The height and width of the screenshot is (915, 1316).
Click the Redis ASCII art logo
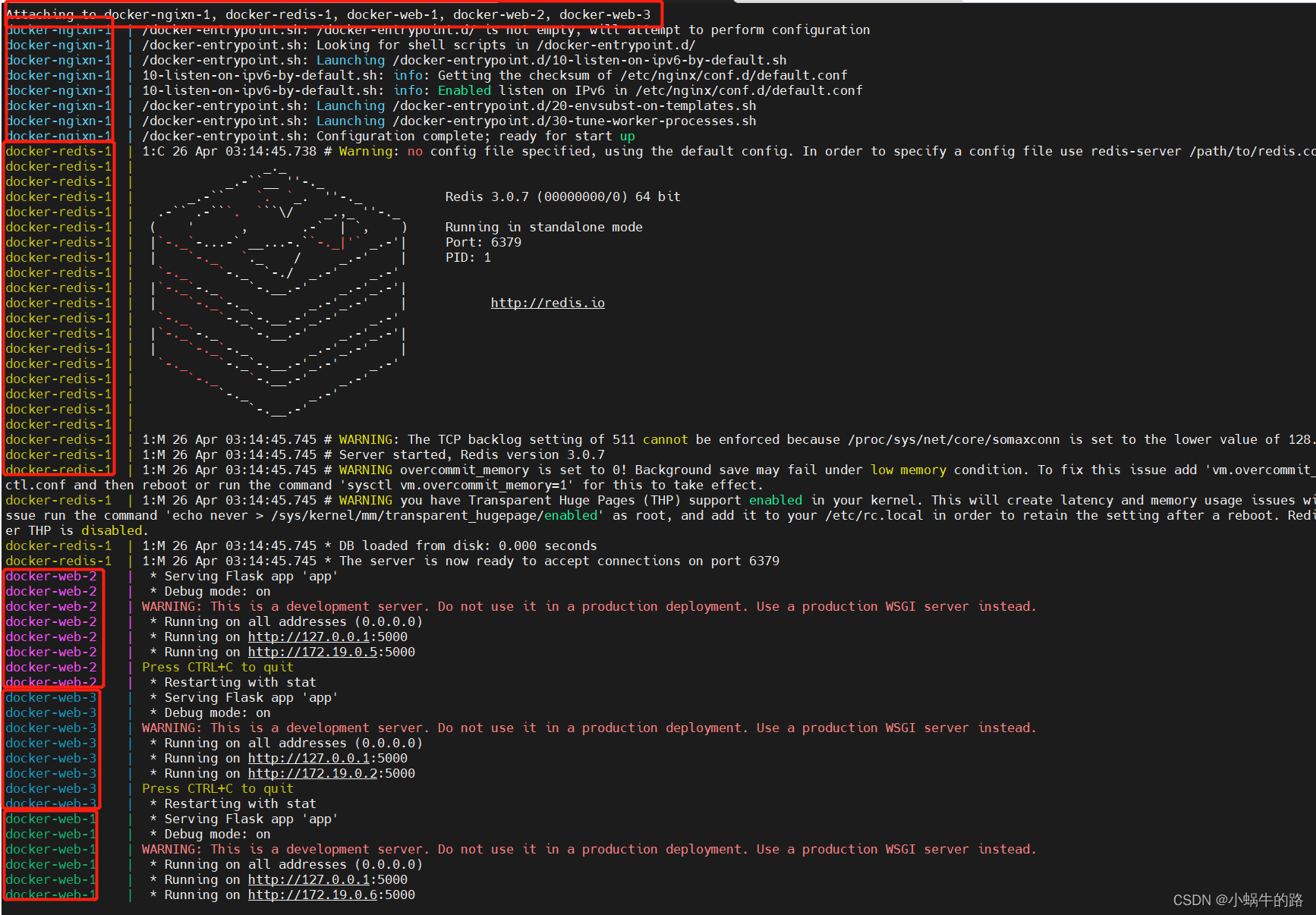pyautogui.click(x=281, y=296)
